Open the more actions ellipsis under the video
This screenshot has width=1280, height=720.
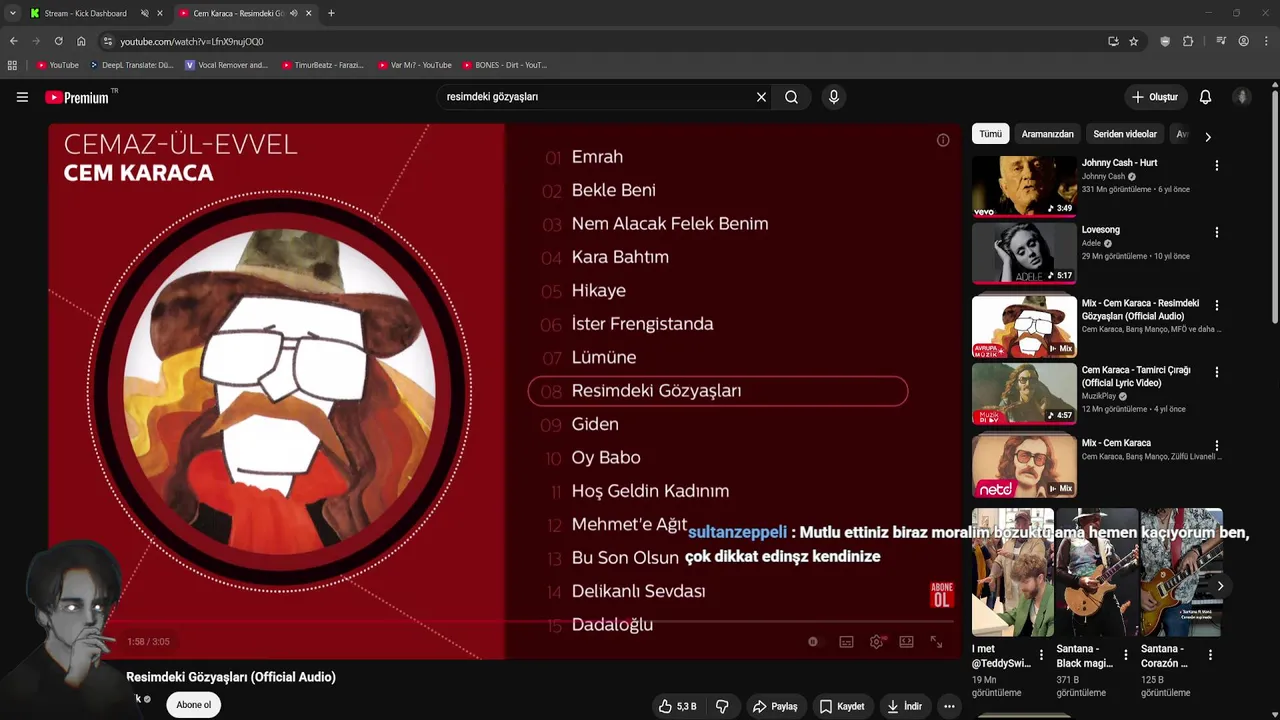[949, 706]
